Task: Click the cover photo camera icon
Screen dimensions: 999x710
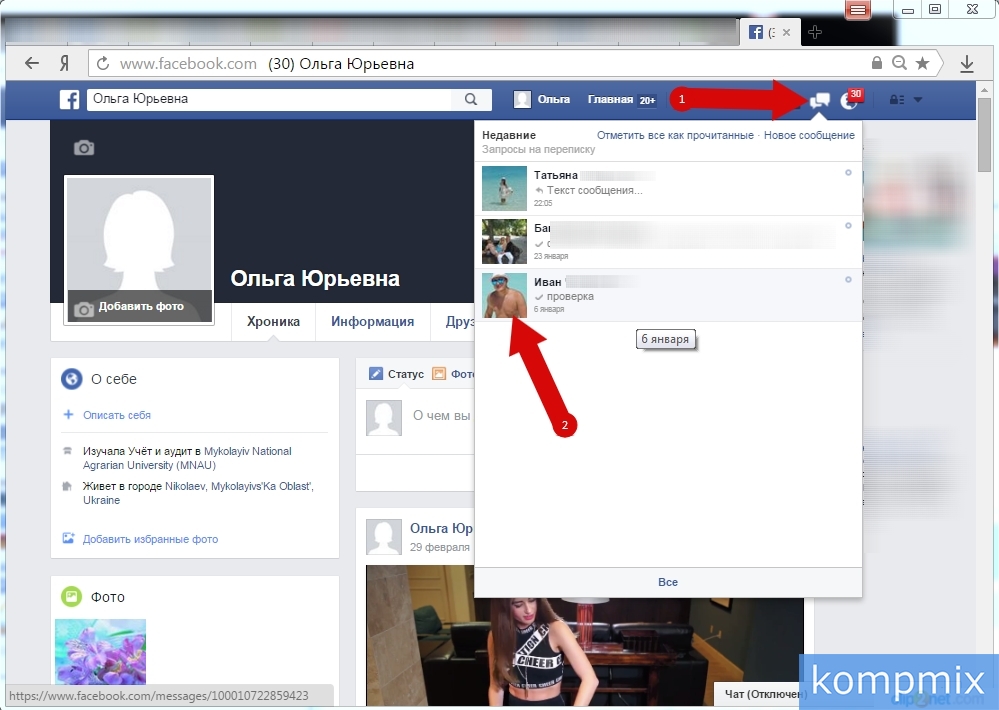Action: tap(83, 148)
